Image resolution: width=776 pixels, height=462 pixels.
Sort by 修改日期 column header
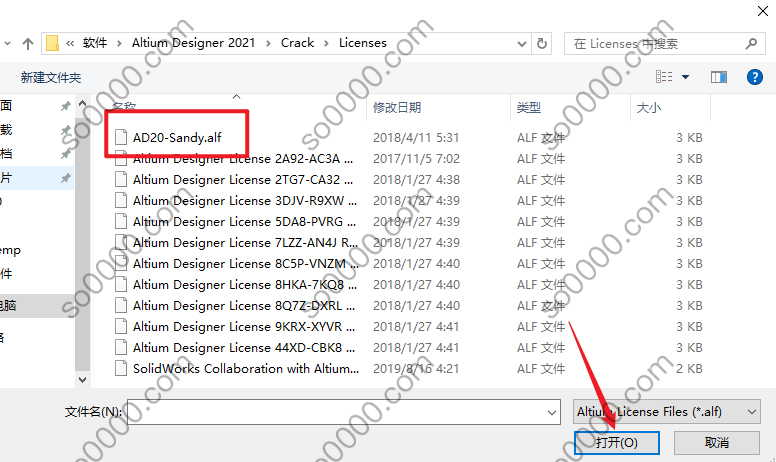(396, 107)
